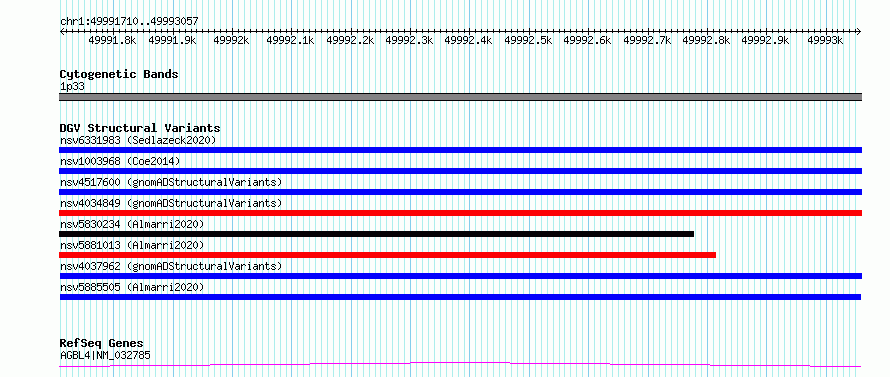Image resolution: width=890 pixels, height=377 pixels.
Task: Select the red nsv4034849 variant bar
Action: pyautogui.click(x=460, y=213)
